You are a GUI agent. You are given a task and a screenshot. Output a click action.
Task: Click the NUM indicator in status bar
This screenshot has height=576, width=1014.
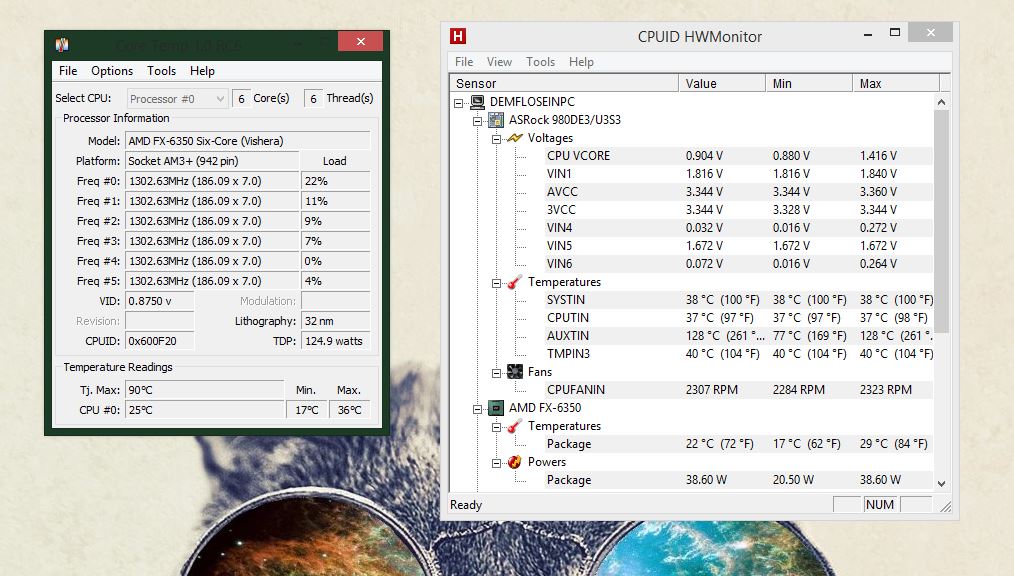tap(879, 505)
